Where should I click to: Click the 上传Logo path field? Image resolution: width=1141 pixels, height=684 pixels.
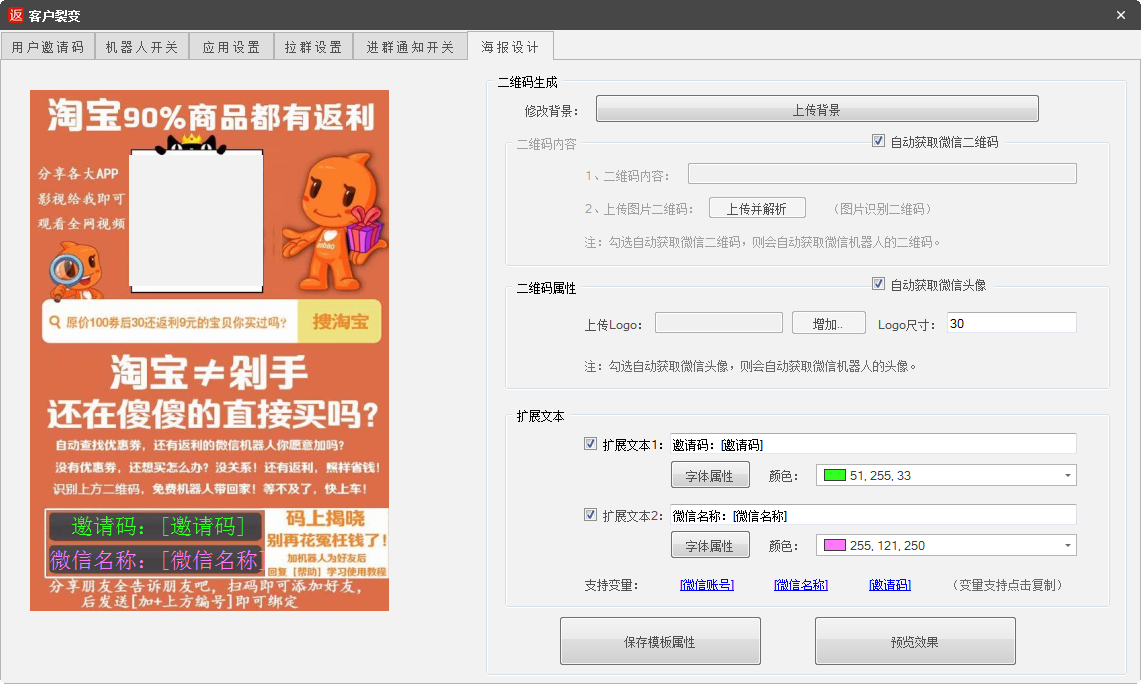(718, 323)
